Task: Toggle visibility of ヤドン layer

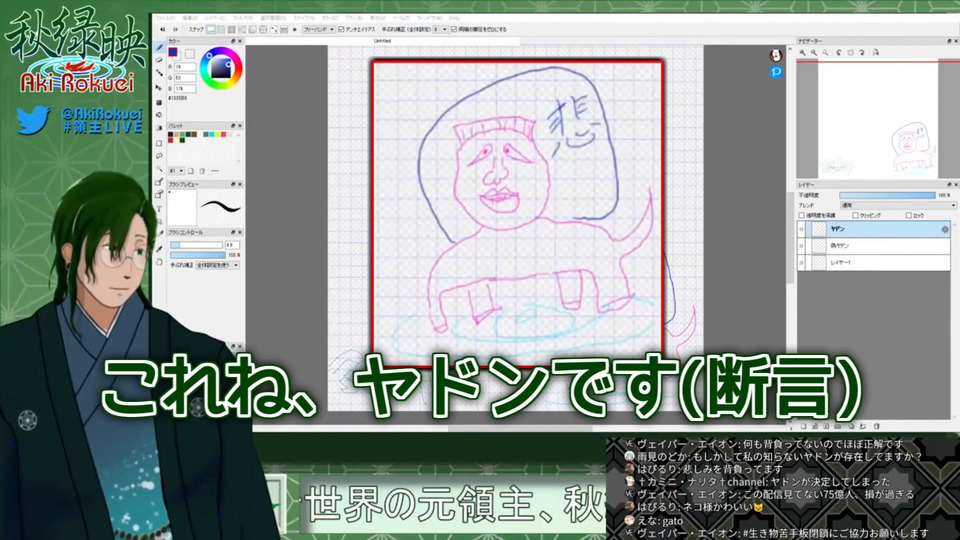Action: 801,229
